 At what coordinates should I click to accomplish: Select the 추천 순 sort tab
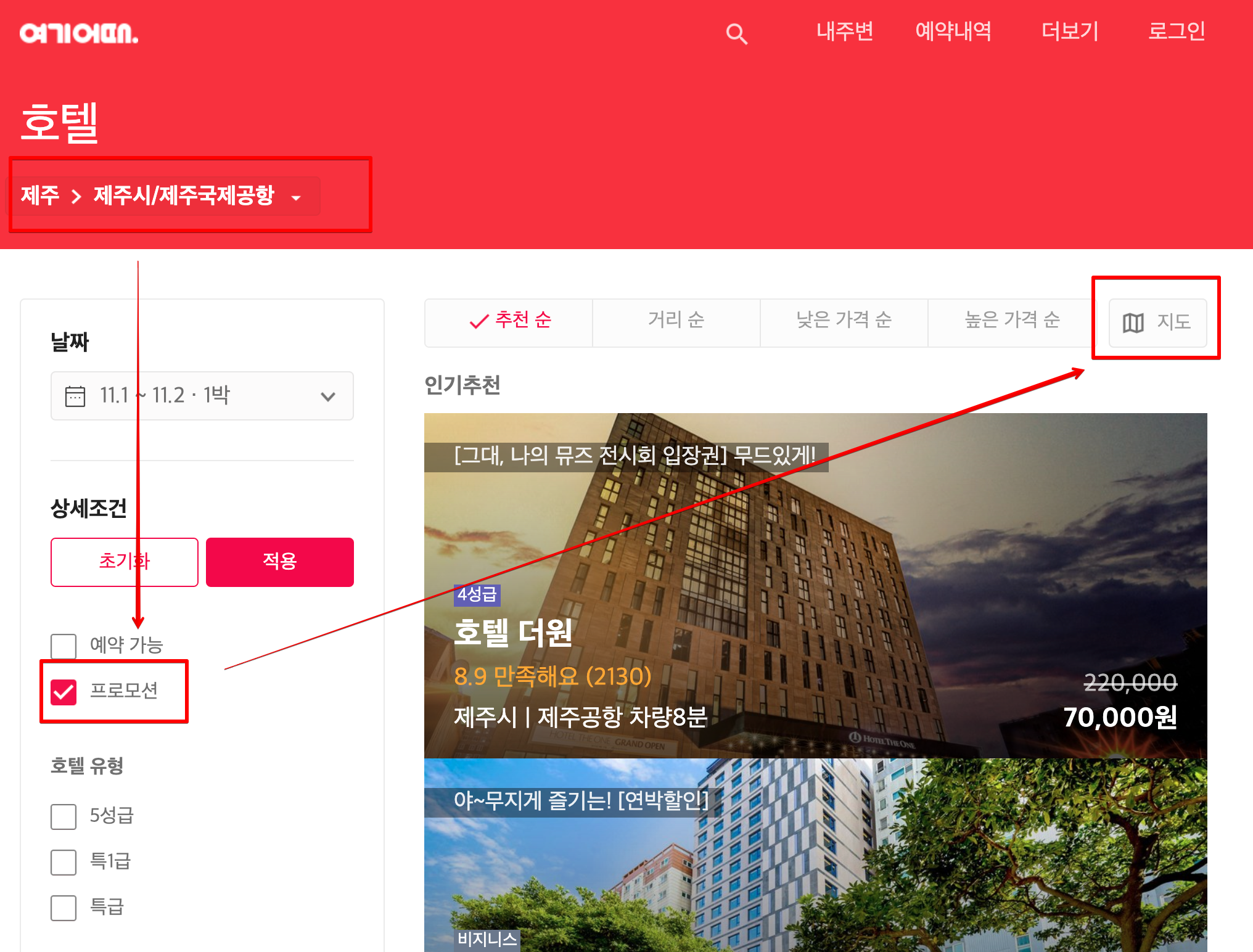click(509, 323)
